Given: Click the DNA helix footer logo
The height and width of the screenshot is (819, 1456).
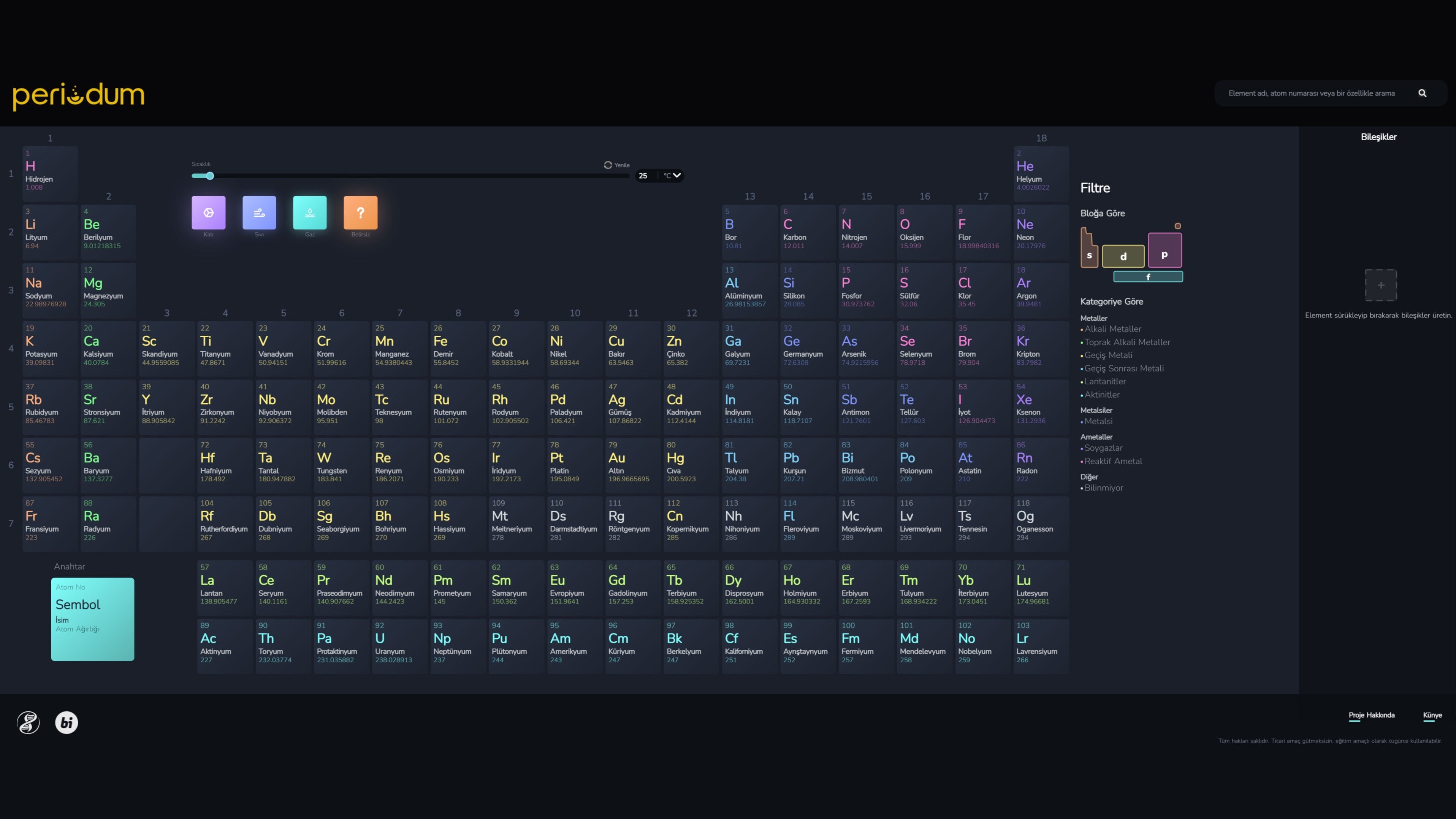Looking at the screenshot, I should pyautogui.click(x=28, y=722).
